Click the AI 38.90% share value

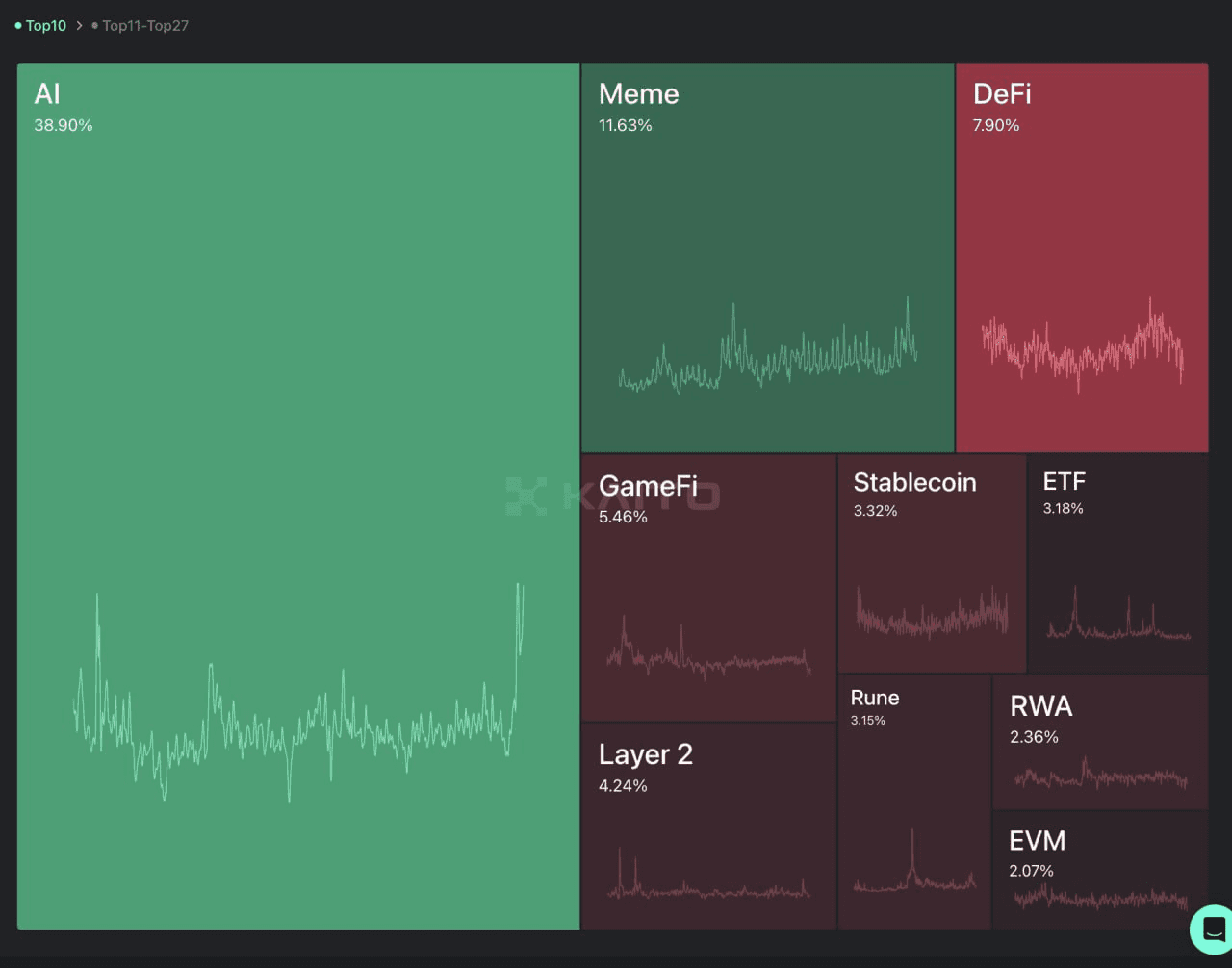click(64, 125)
